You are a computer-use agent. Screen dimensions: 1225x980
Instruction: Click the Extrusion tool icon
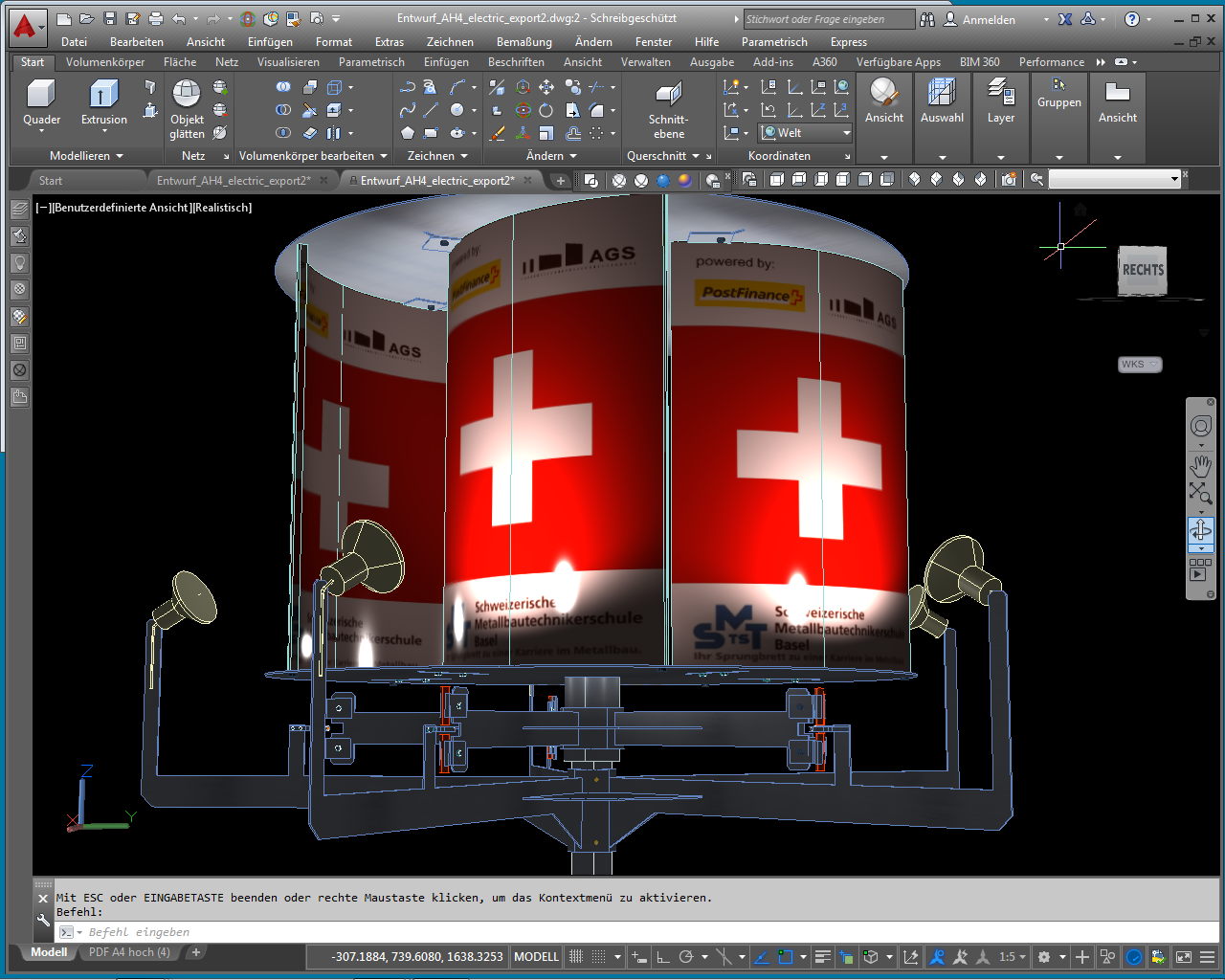click(103, 94)
